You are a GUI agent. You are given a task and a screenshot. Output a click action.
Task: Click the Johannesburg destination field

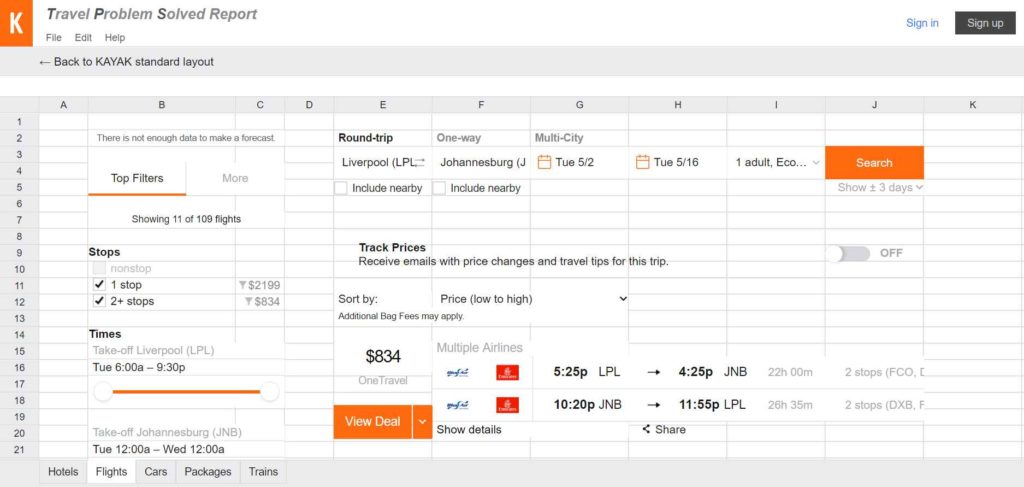[482, 163]
